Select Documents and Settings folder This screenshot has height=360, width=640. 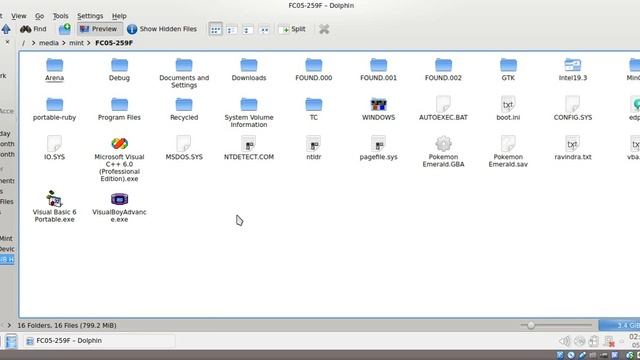coord(184,73)
